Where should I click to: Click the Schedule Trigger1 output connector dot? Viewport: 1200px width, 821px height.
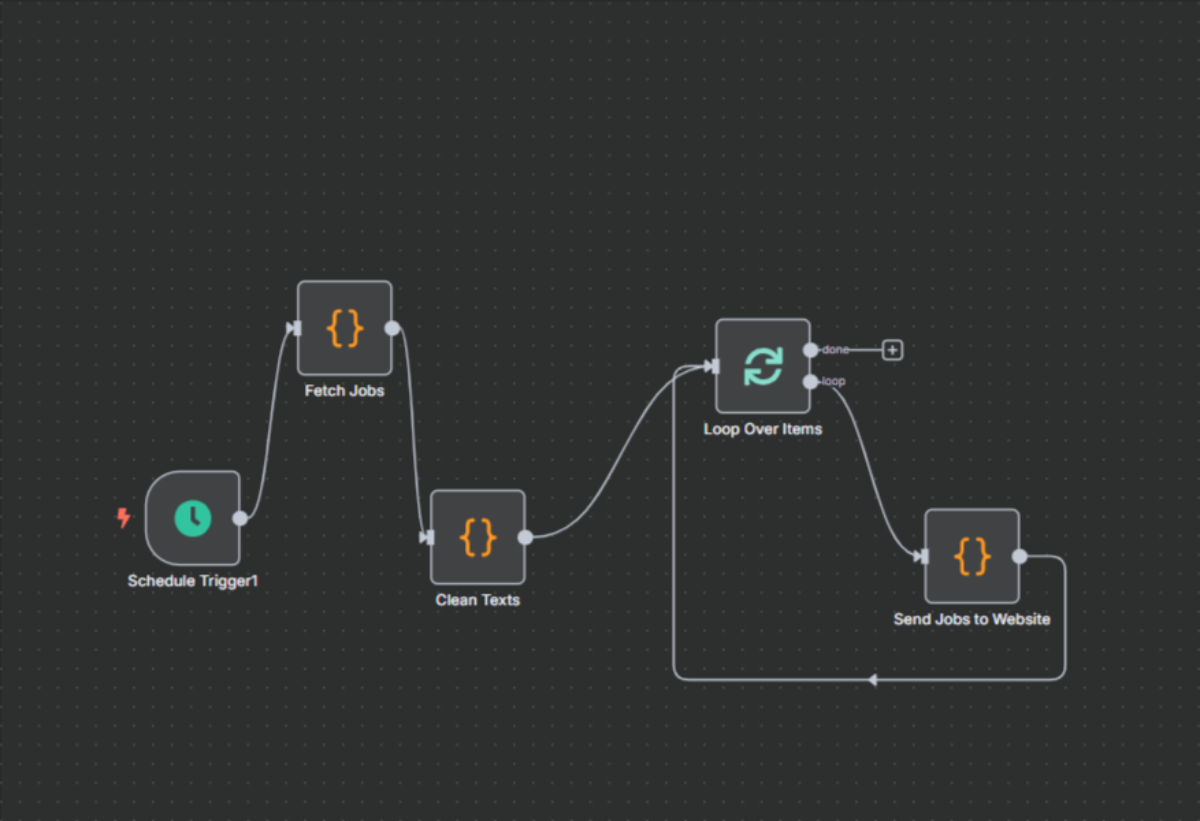(240, 518)
